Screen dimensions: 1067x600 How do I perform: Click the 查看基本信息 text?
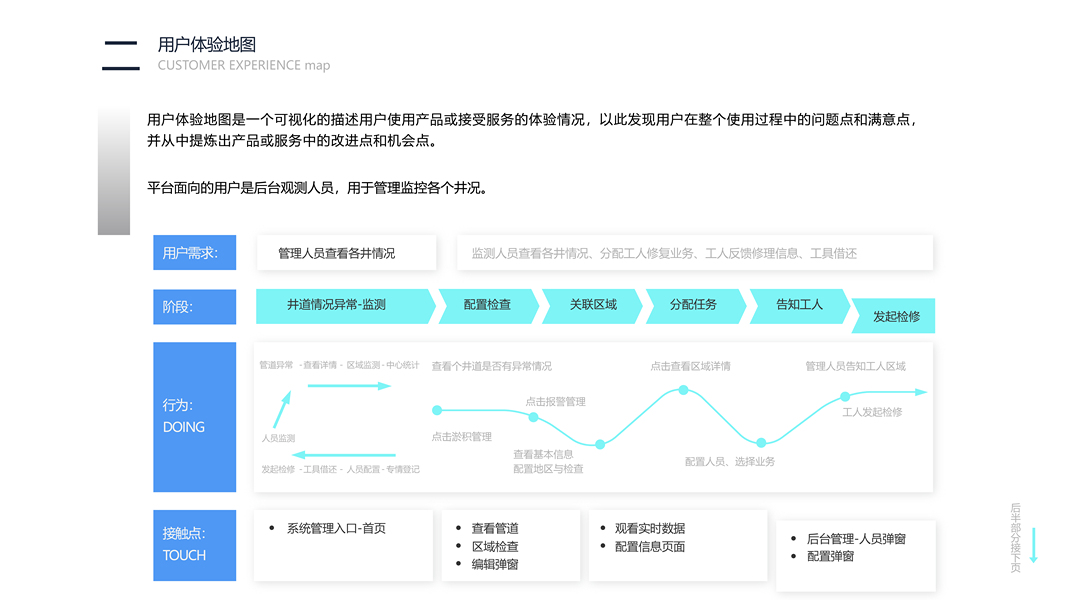543,454
